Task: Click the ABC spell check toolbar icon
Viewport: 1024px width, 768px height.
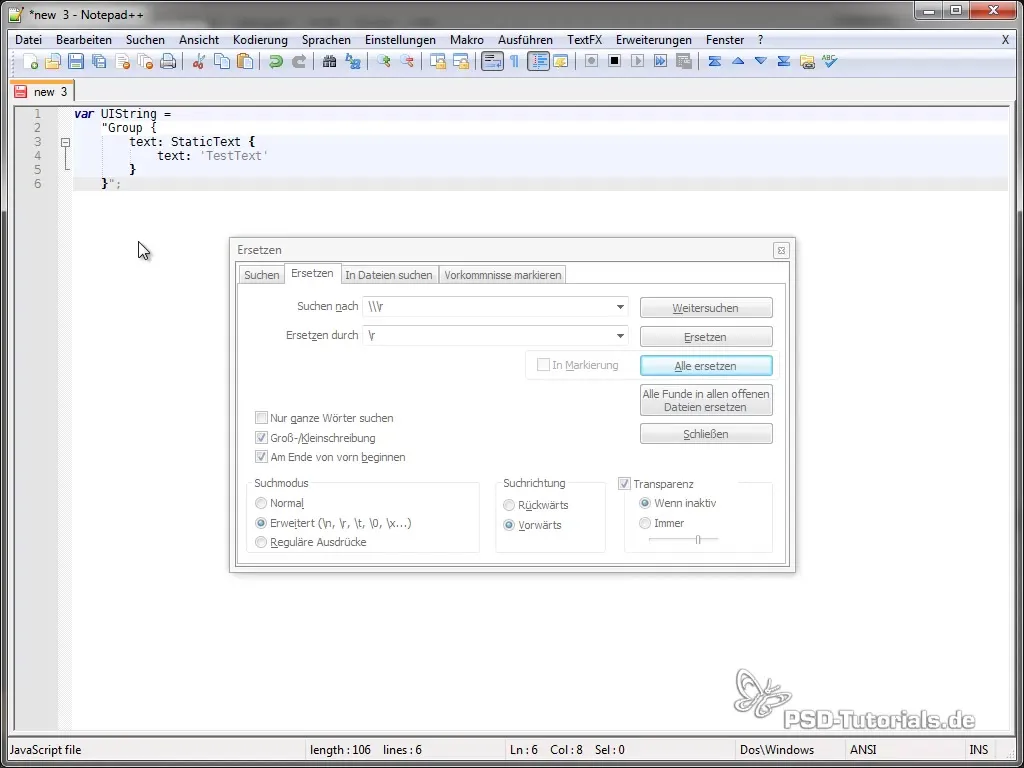Action: tap(829, 62)
